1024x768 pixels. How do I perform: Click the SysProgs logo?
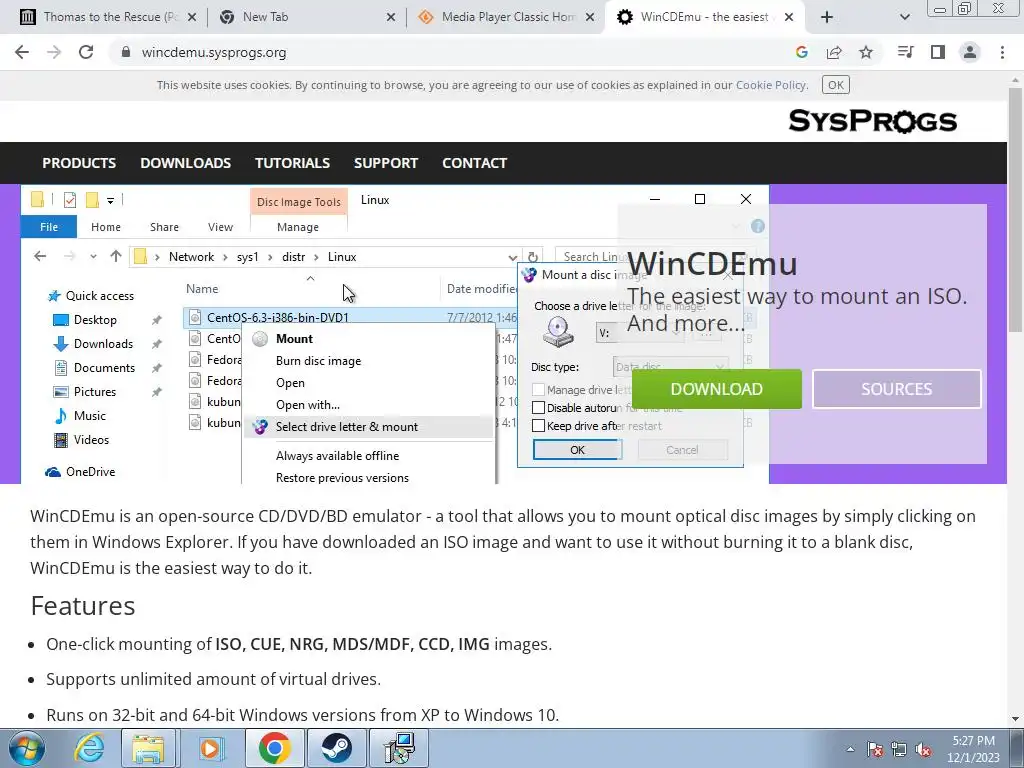pos(872,121)
